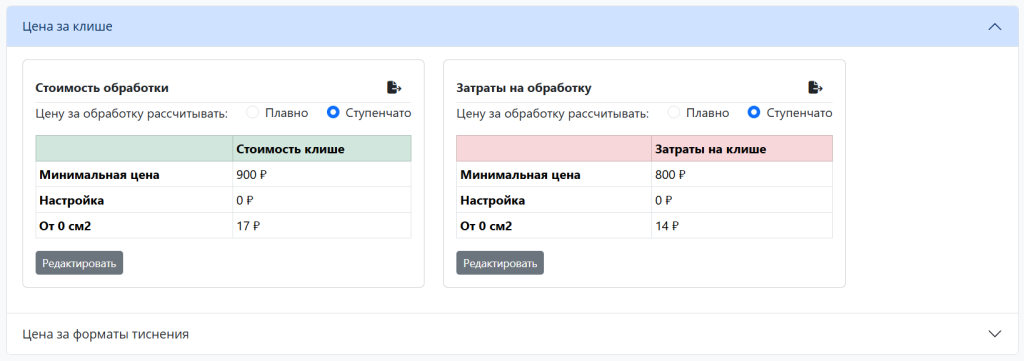1024x361 pixels.
Task: Click the 800 ₽ minimum price cell
Action: pyautogui.click(x=742, y=174)
